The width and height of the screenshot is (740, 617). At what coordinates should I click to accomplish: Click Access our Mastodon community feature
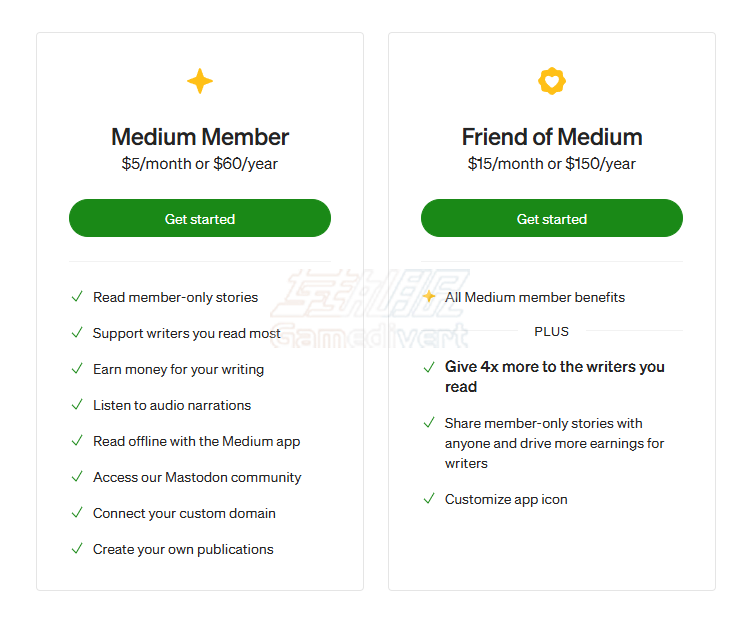click(197, 477)
